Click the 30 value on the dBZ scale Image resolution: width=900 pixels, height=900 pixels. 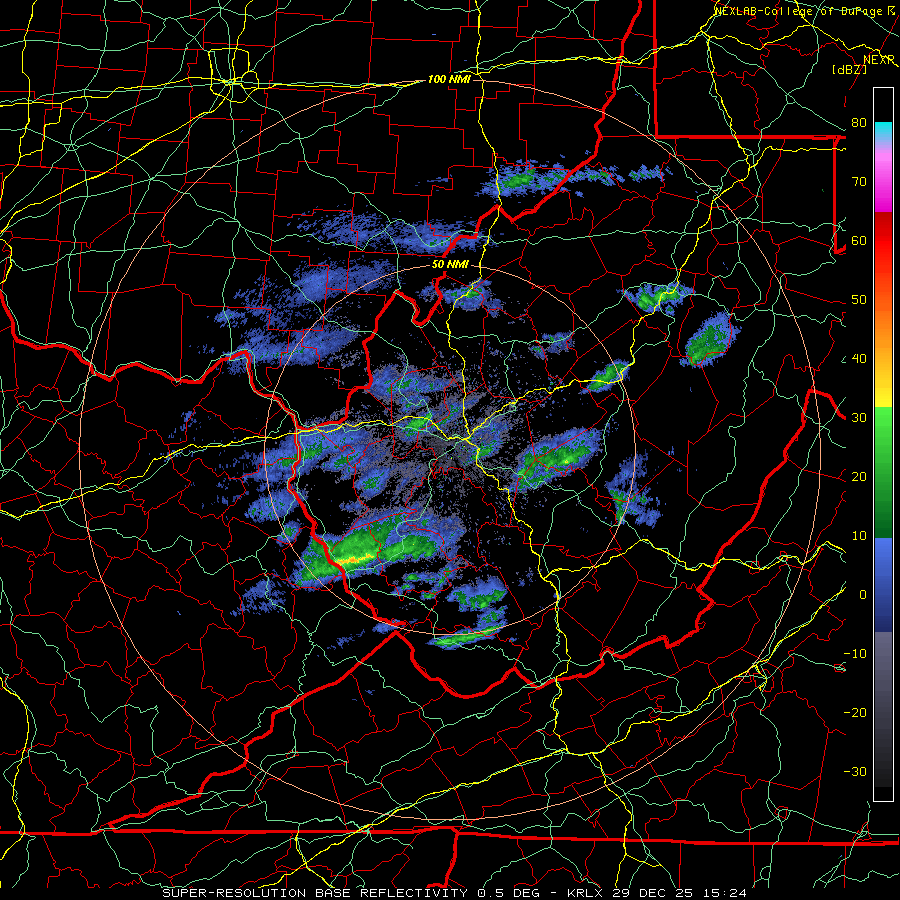pyautogui.click(x=859, y=418)
